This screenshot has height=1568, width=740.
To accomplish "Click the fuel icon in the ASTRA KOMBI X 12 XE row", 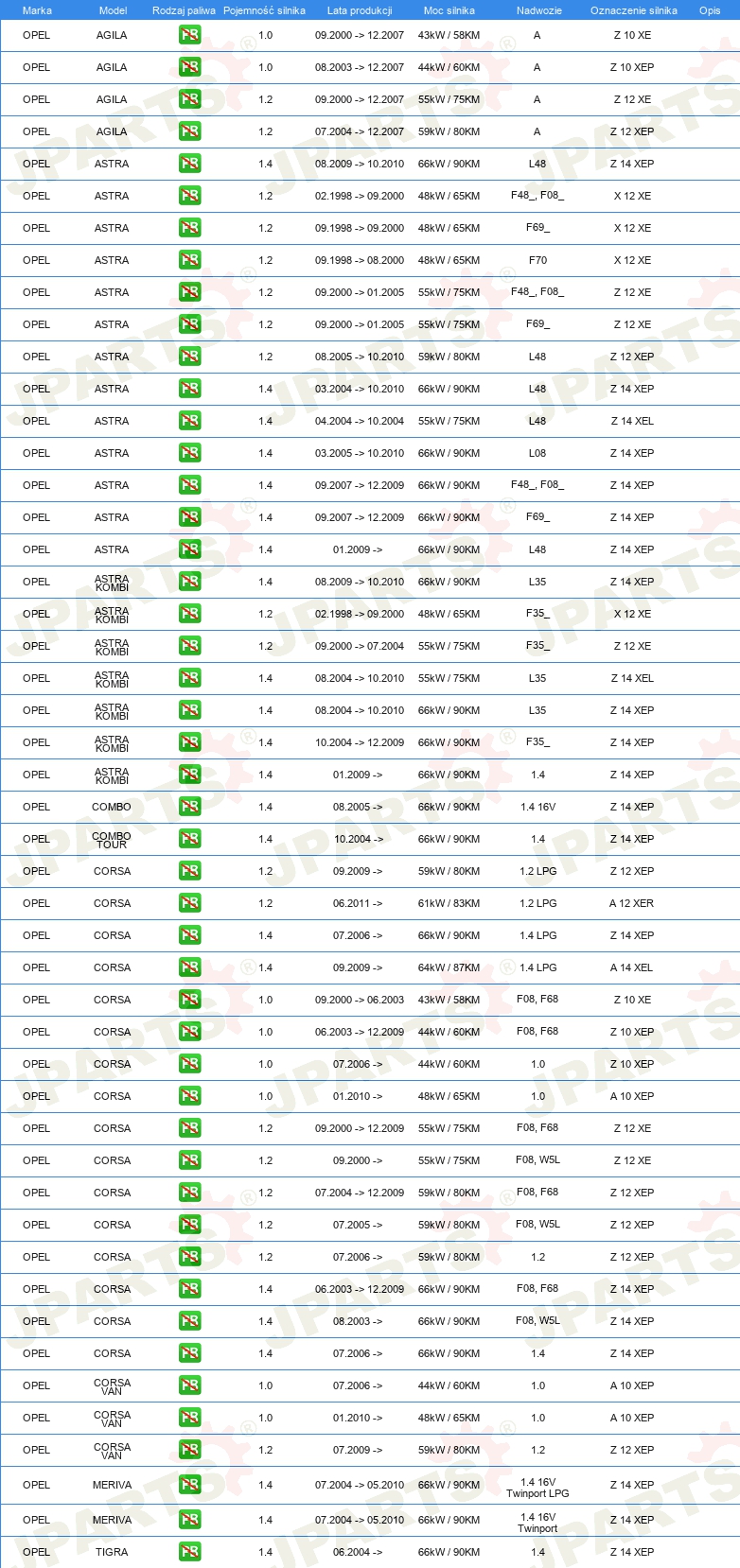I will (189, 614).
